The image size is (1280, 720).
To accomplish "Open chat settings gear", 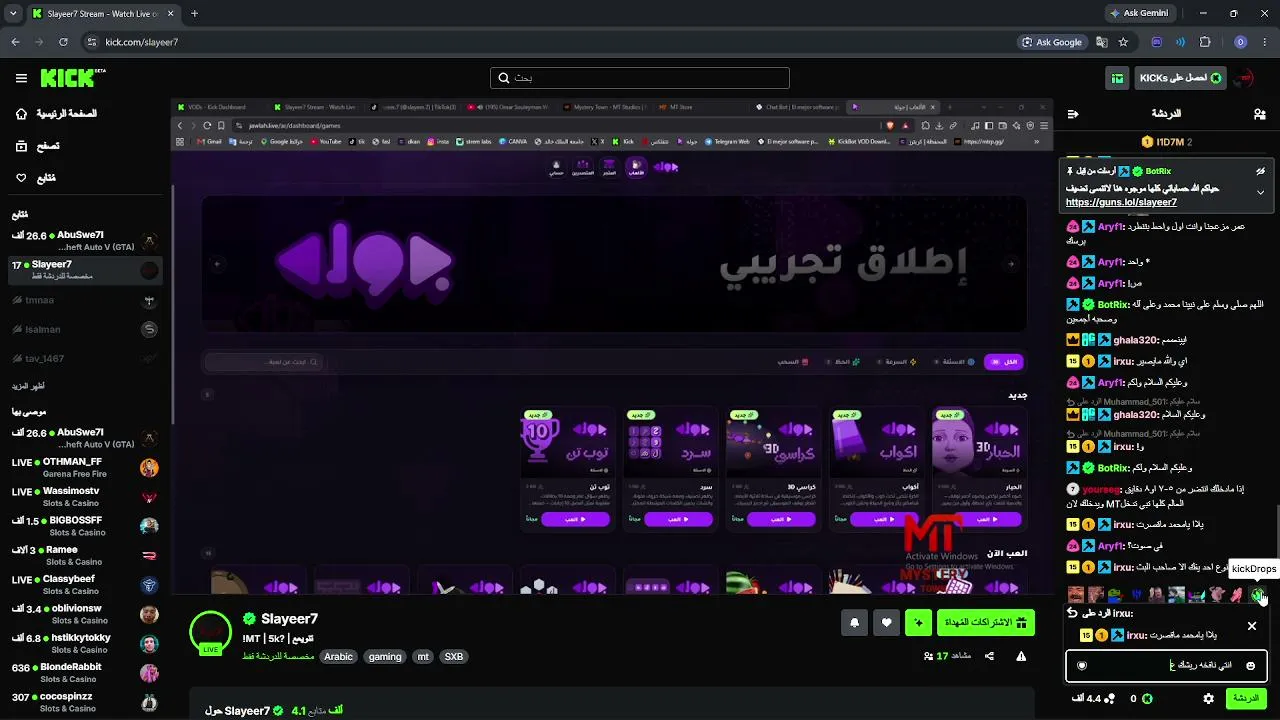I will (x=1208, y=698).
